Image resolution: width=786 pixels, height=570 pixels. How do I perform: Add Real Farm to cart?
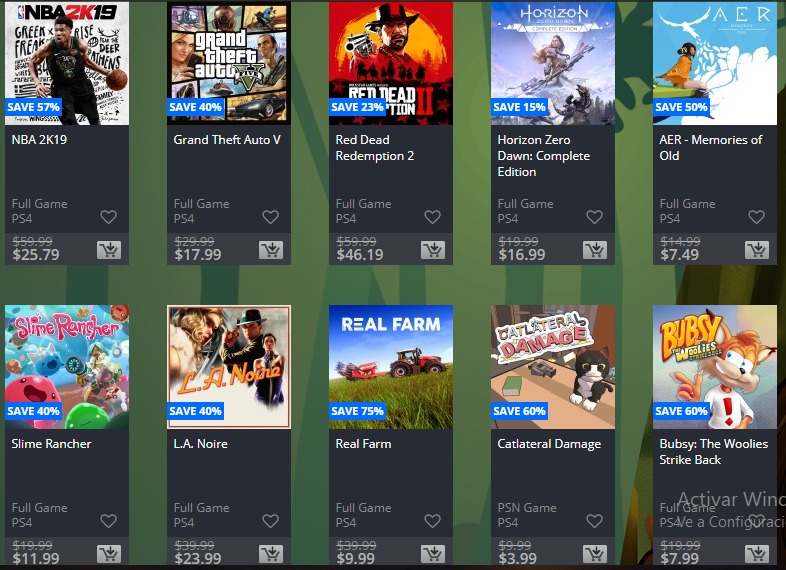click(x=433, y=554)
